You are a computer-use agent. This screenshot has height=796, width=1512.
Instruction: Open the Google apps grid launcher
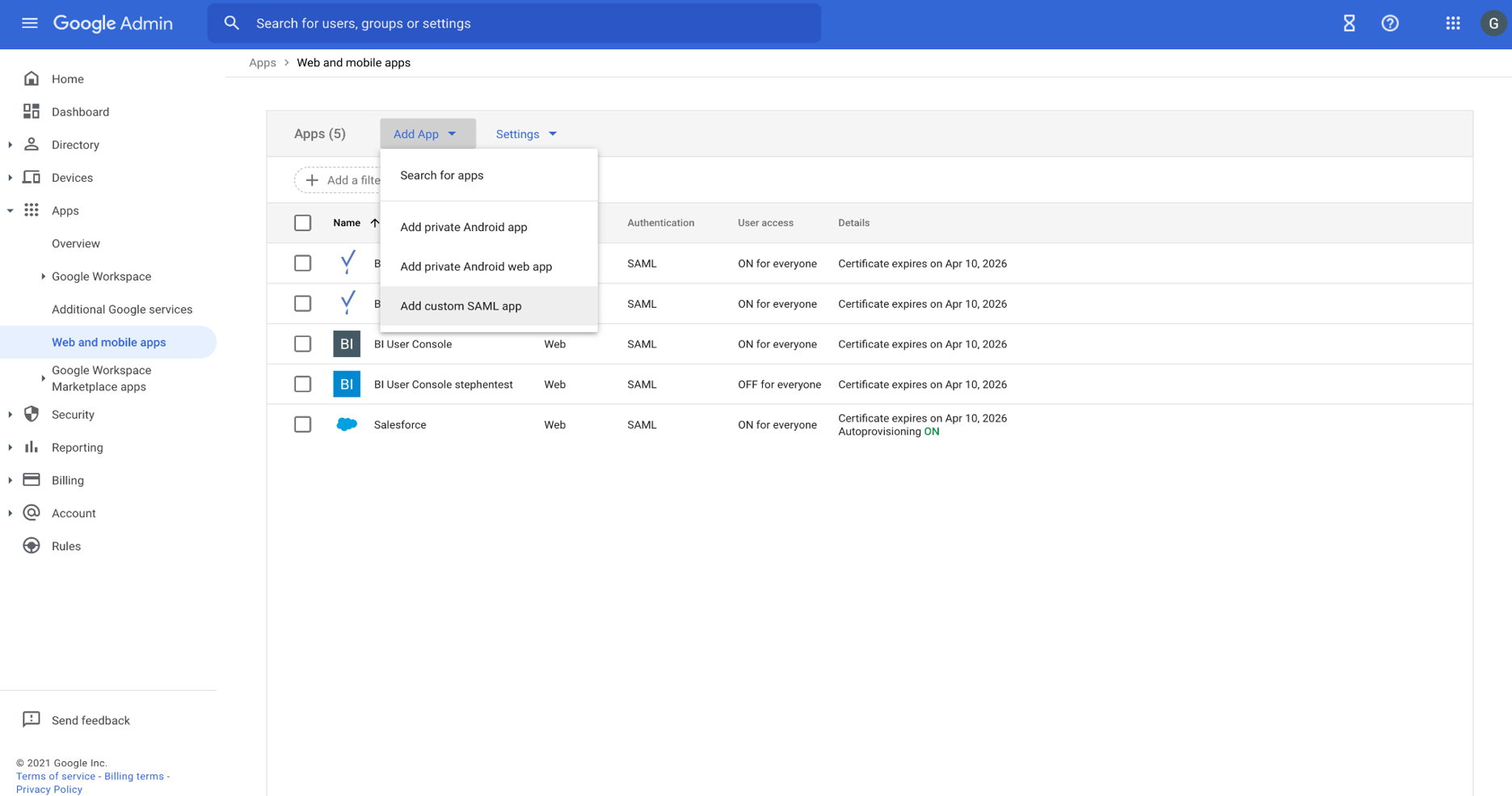[1452, 23]
